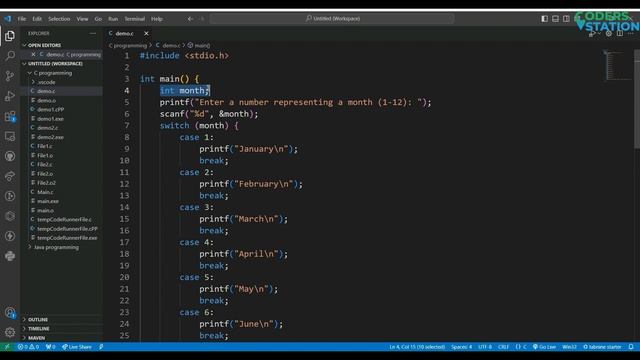Screen dimensions: 640x360
Task: Click the go back arrow in title bar
Action: point(190,19)
